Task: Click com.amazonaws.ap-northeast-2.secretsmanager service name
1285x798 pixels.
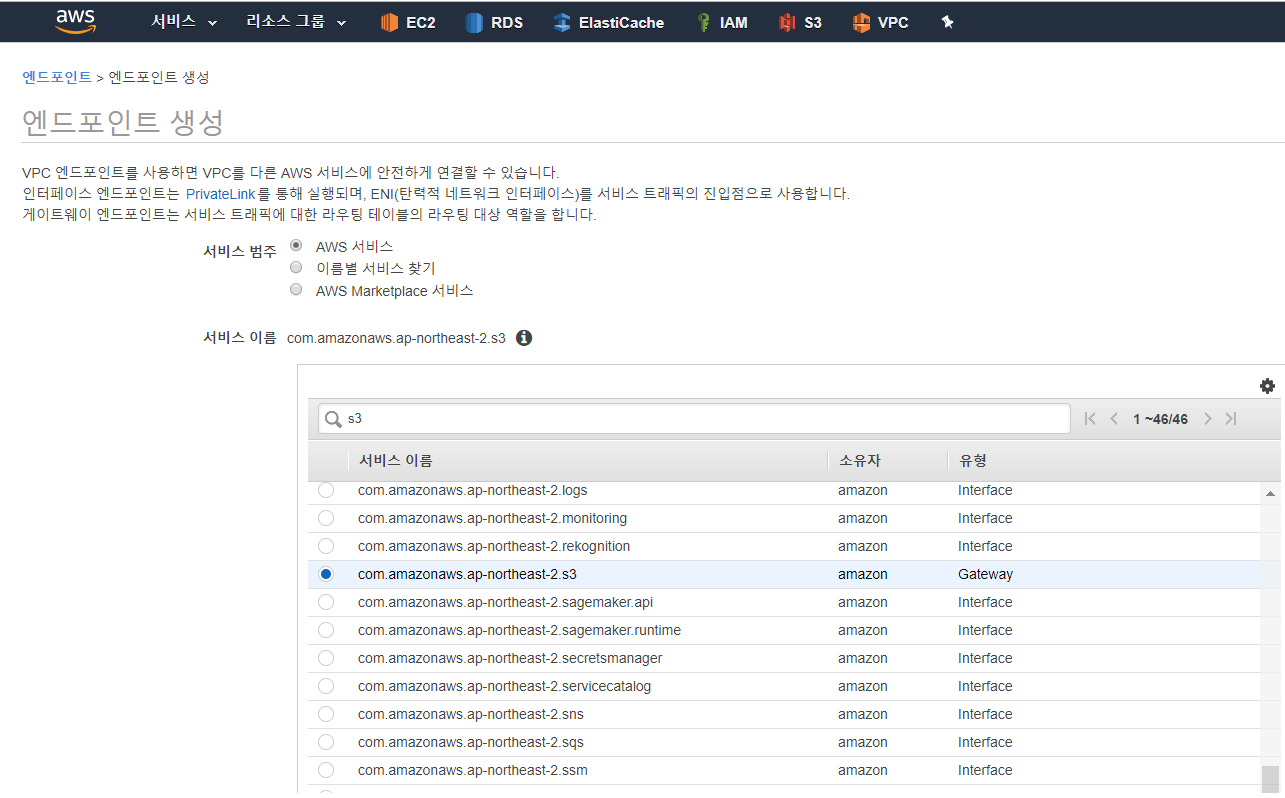Action: pos(510,658)
